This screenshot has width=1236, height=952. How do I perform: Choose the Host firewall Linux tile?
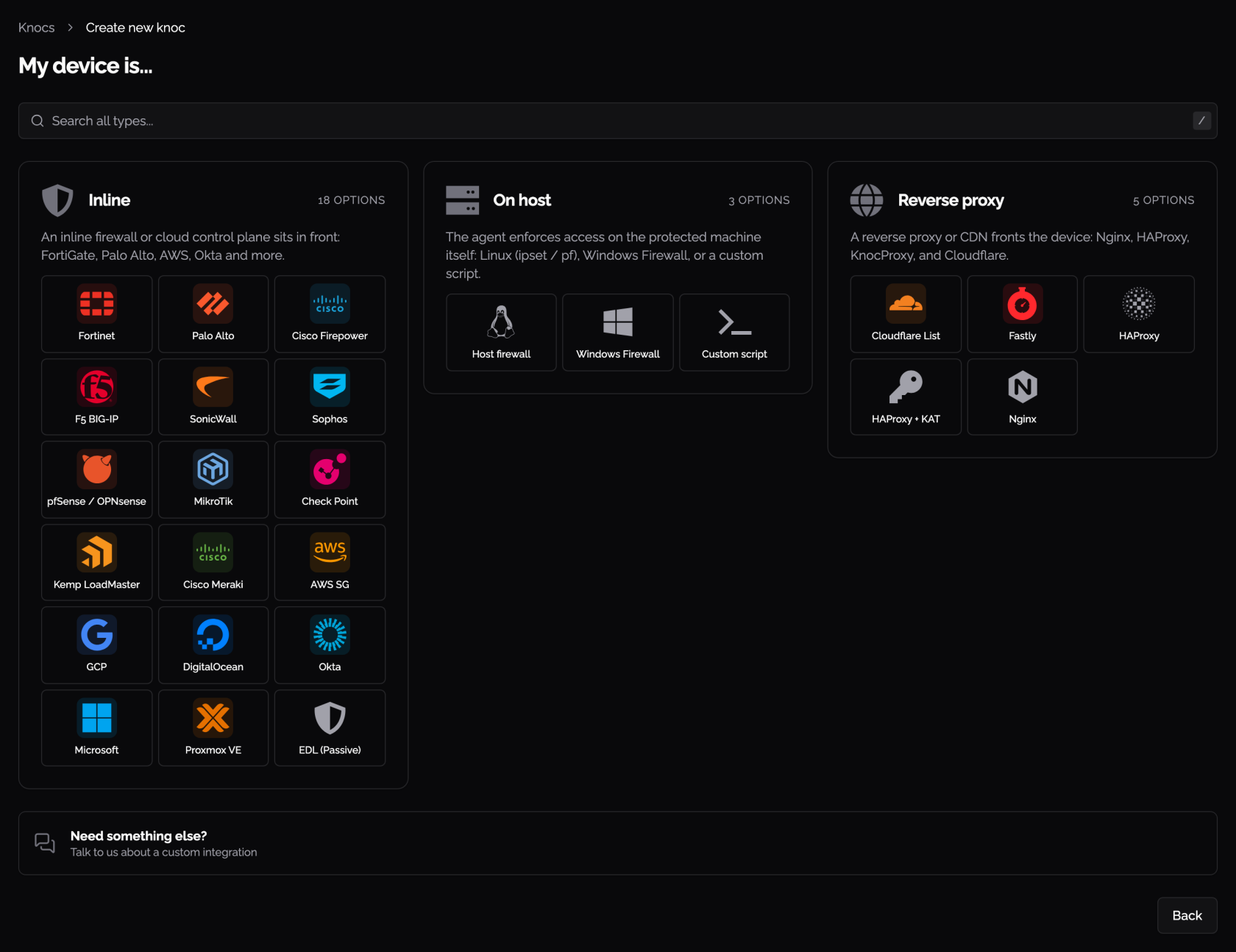[501, 333]
